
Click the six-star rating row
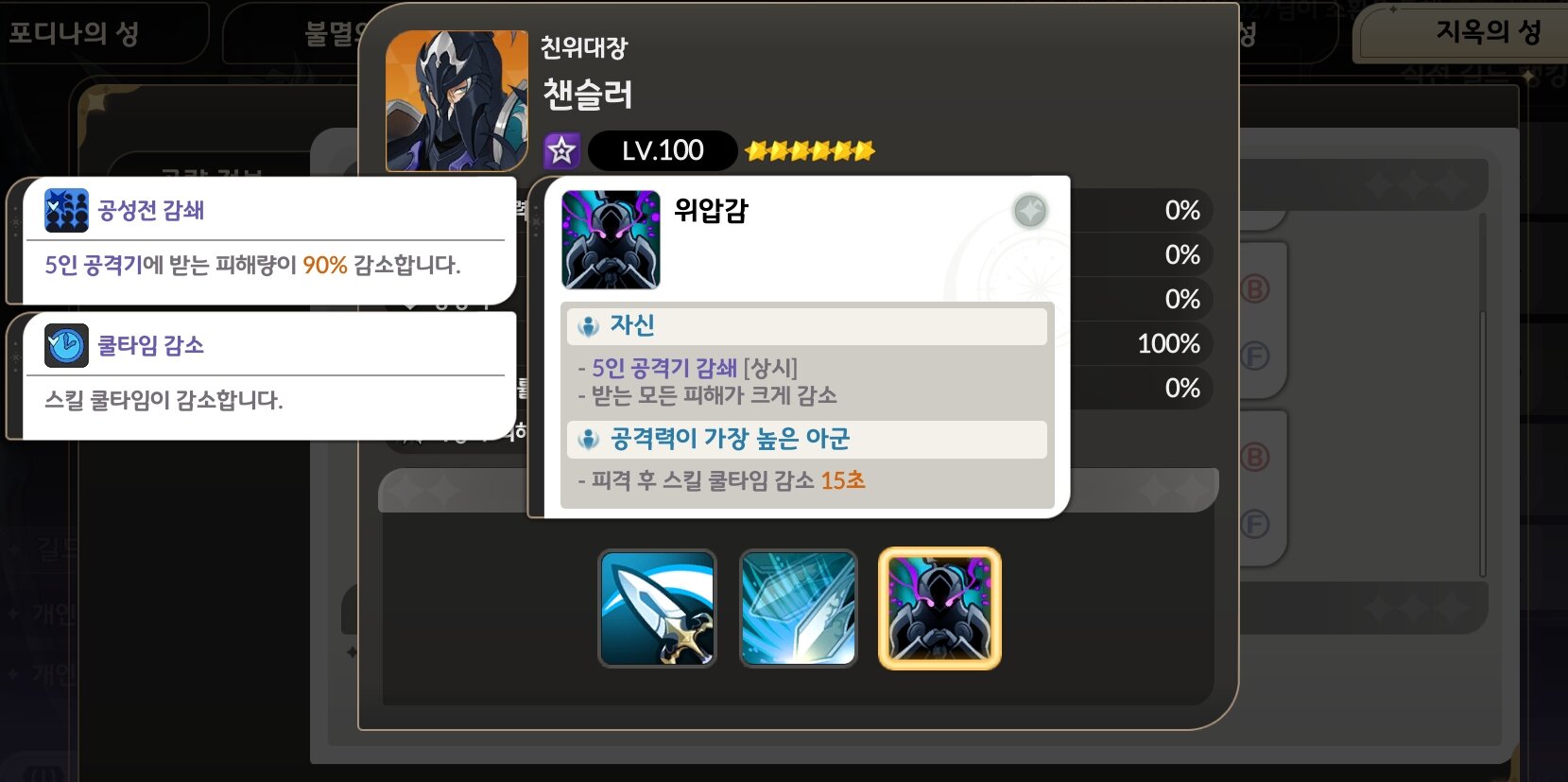click(x=810, y=150)
